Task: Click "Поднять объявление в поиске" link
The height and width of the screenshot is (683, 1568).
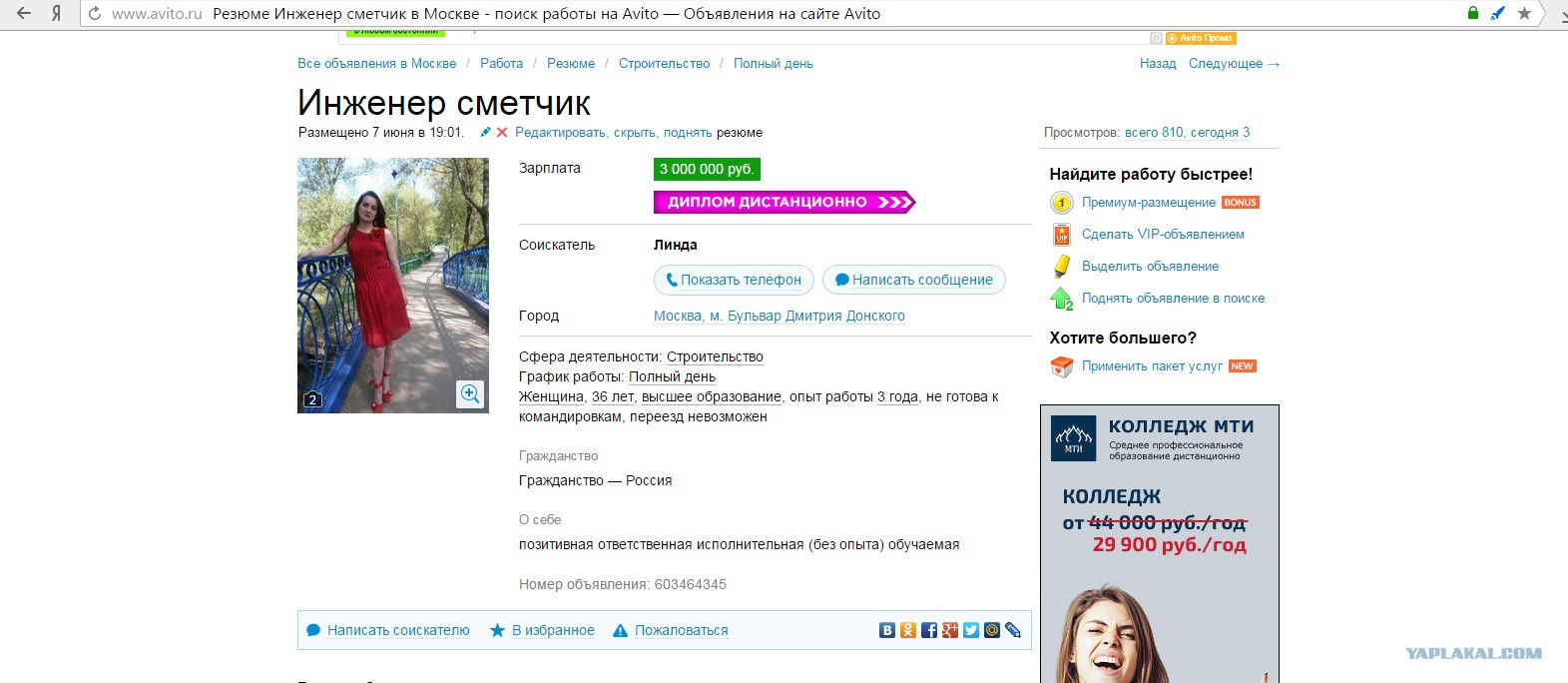Action: coord(1173,298)
